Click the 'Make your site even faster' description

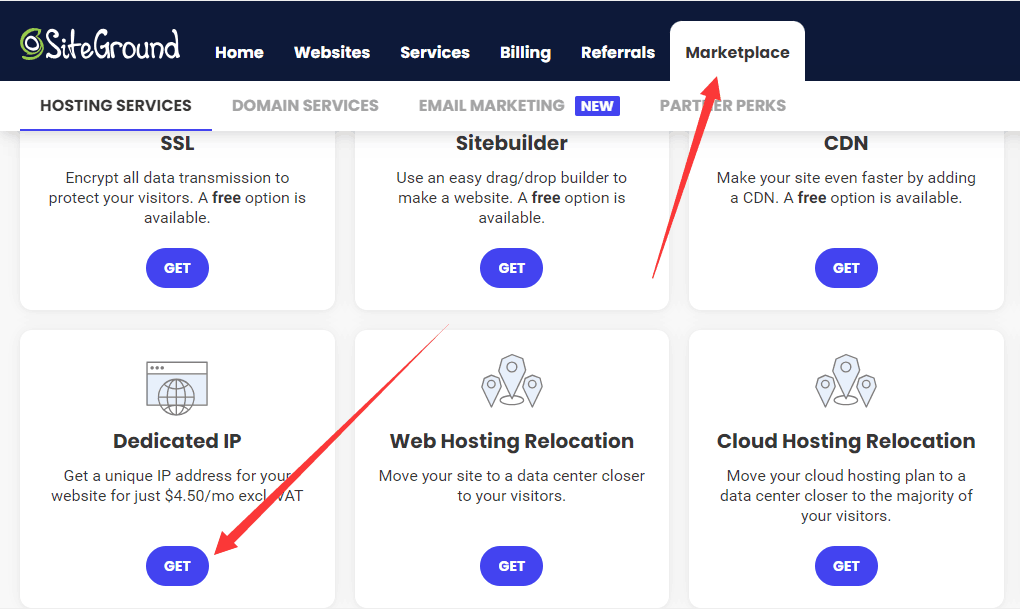846,188
